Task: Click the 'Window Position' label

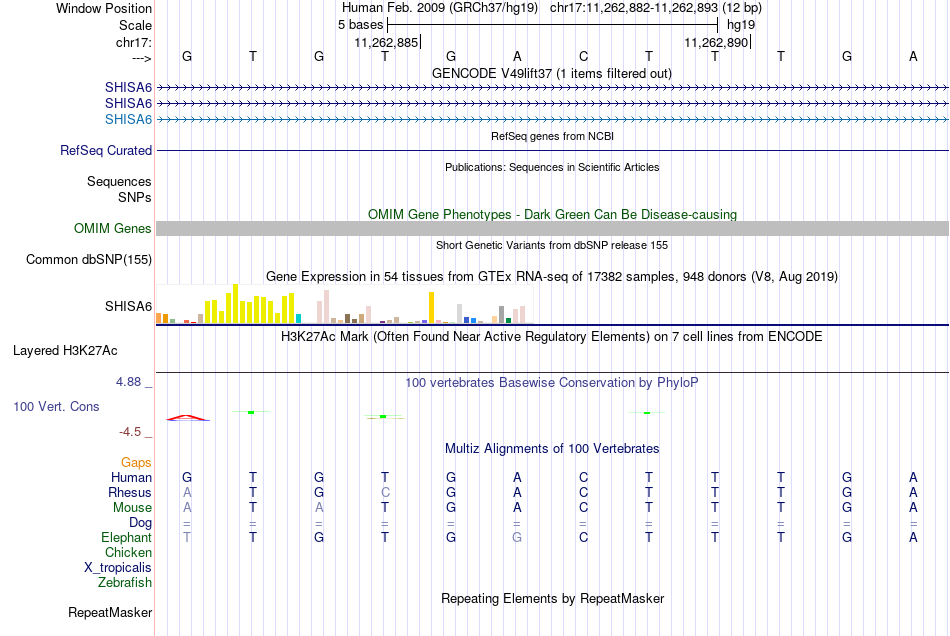Action: point(104,8)
